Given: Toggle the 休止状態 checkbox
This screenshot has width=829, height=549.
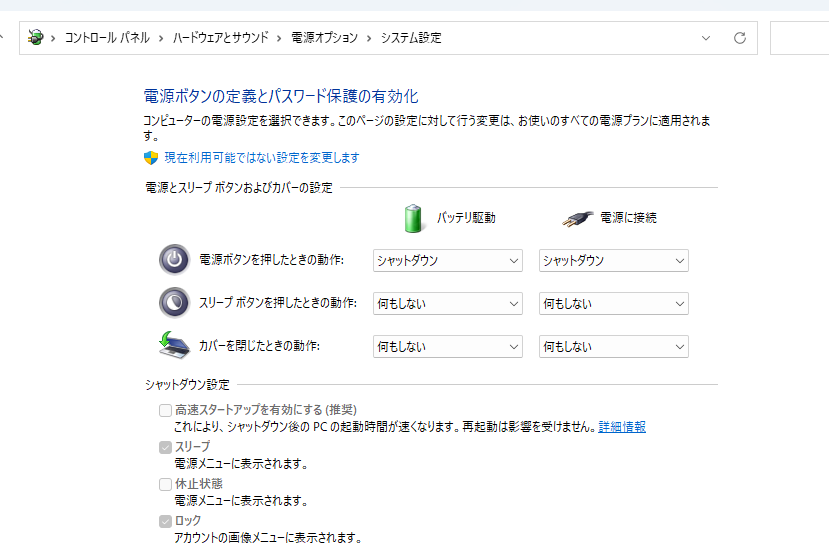Looking at the screenshot, I should pos(165,484).
